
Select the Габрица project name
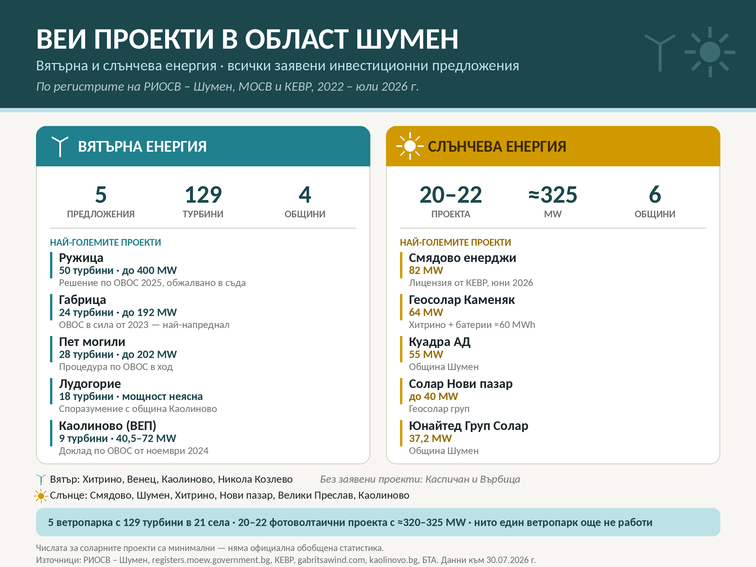coord(82,300)
